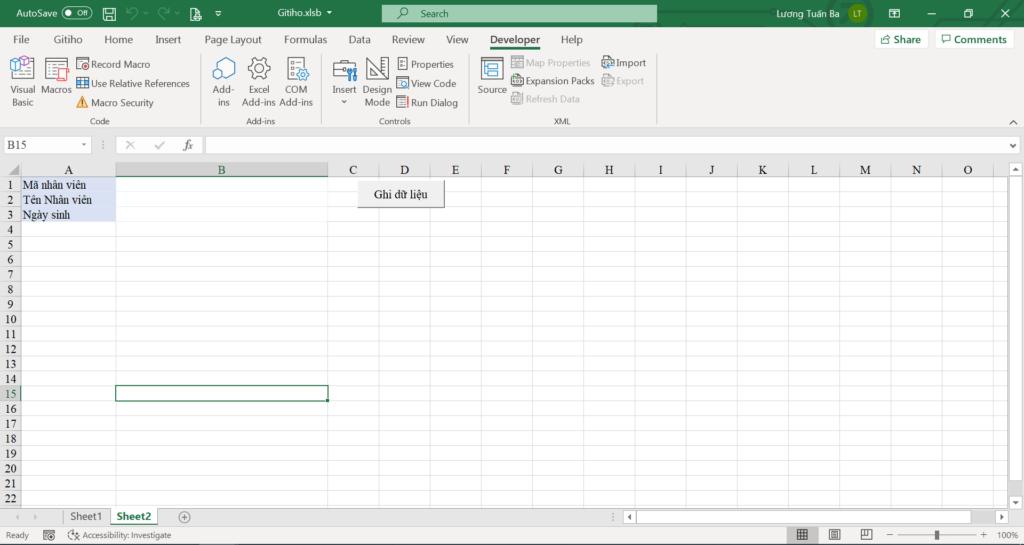Select the Sheet1 worksheet tab
This screenshot has width=1024, height=545.
(85, 517)
